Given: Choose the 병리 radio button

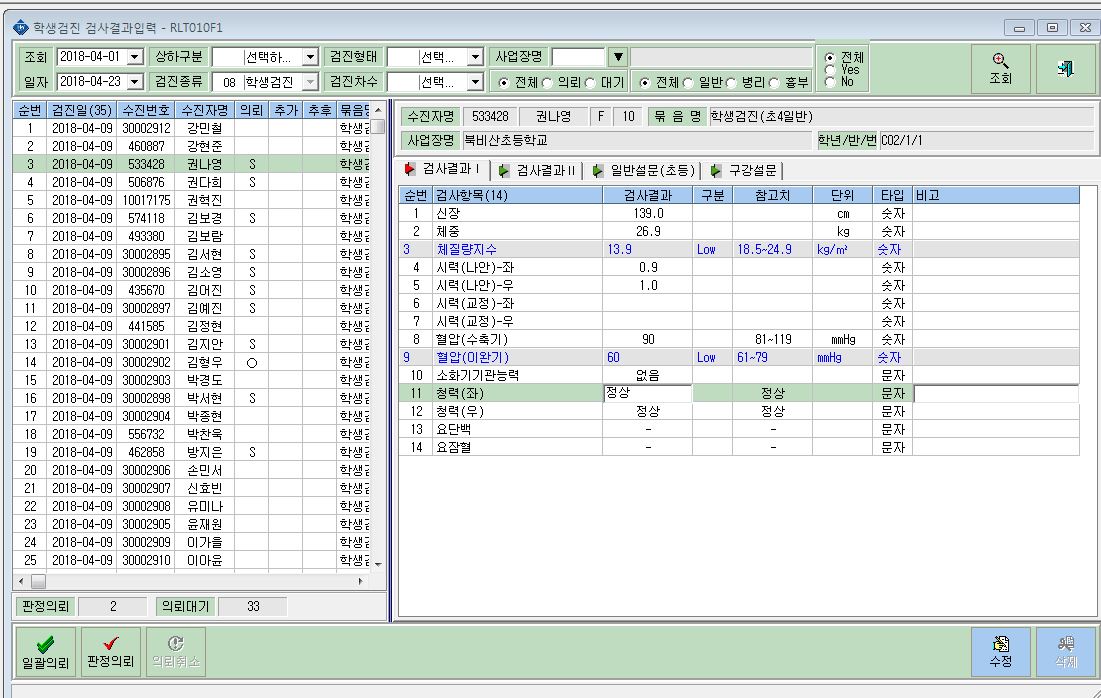Looking at the screenshot, I should pyautogui.click(x=731, y=83).
